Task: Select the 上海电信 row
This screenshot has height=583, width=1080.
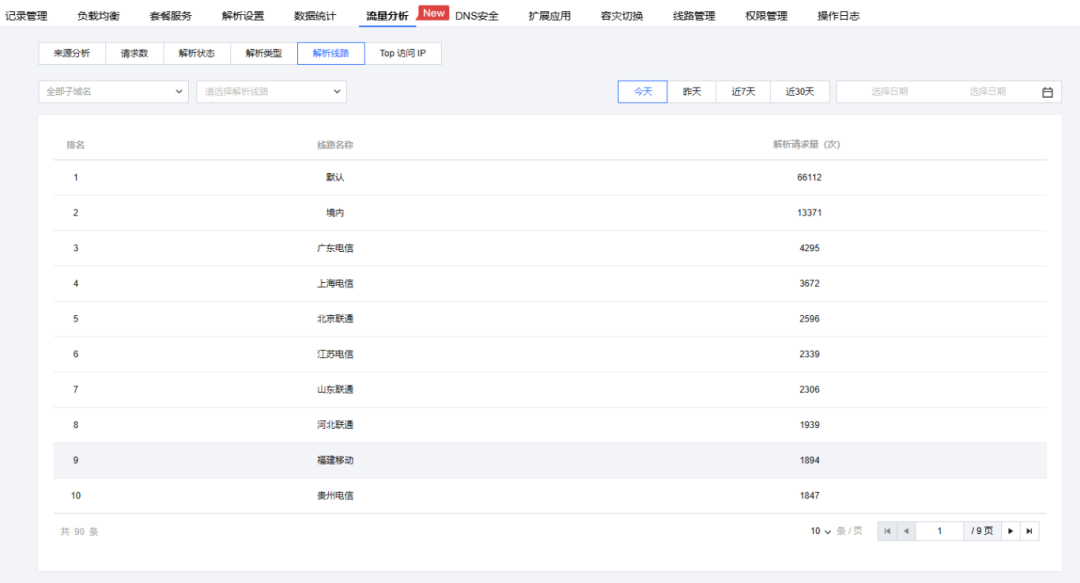Action: click(550, 283)
